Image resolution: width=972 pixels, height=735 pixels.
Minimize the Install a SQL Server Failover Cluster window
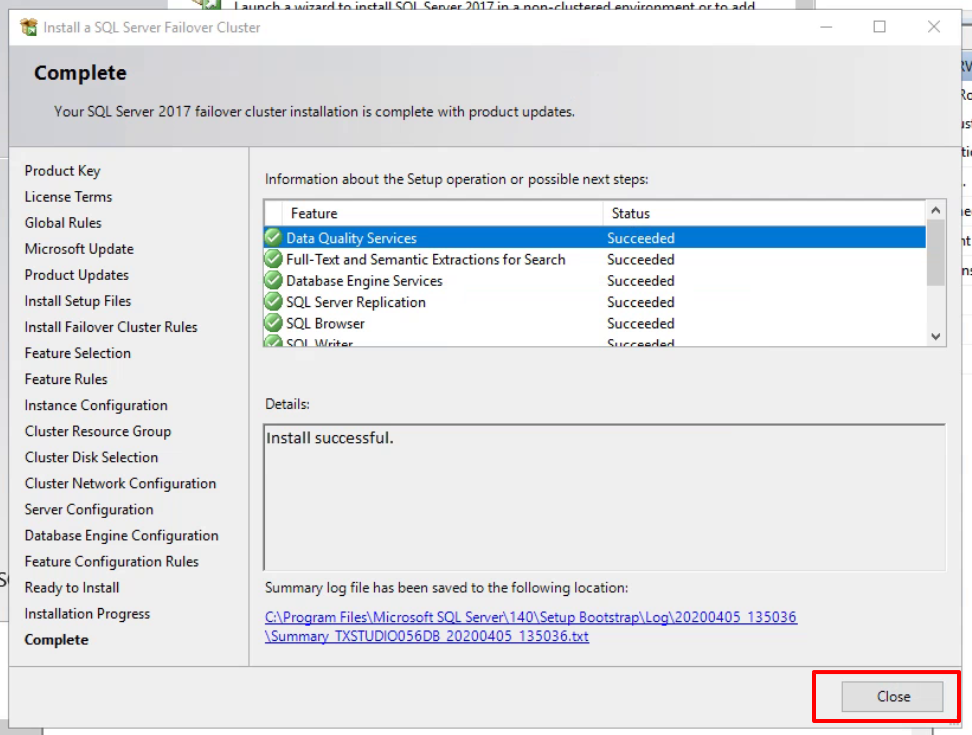tap(826, 27)
